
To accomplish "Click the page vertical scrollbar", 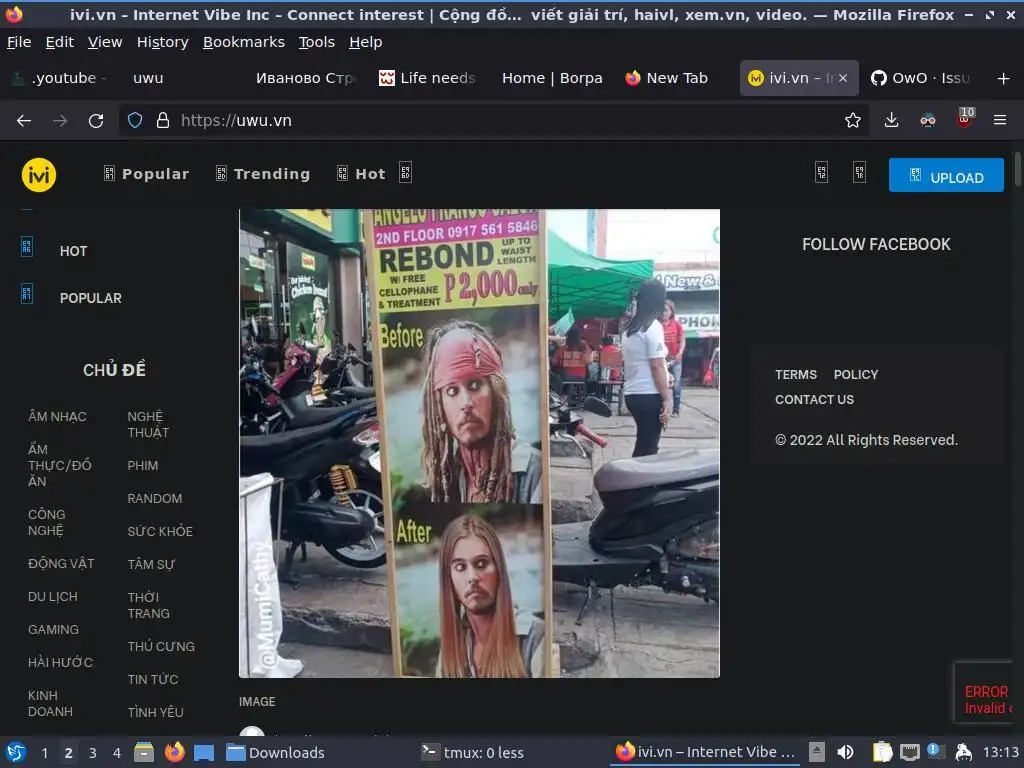I will [x=1017, y=168].
